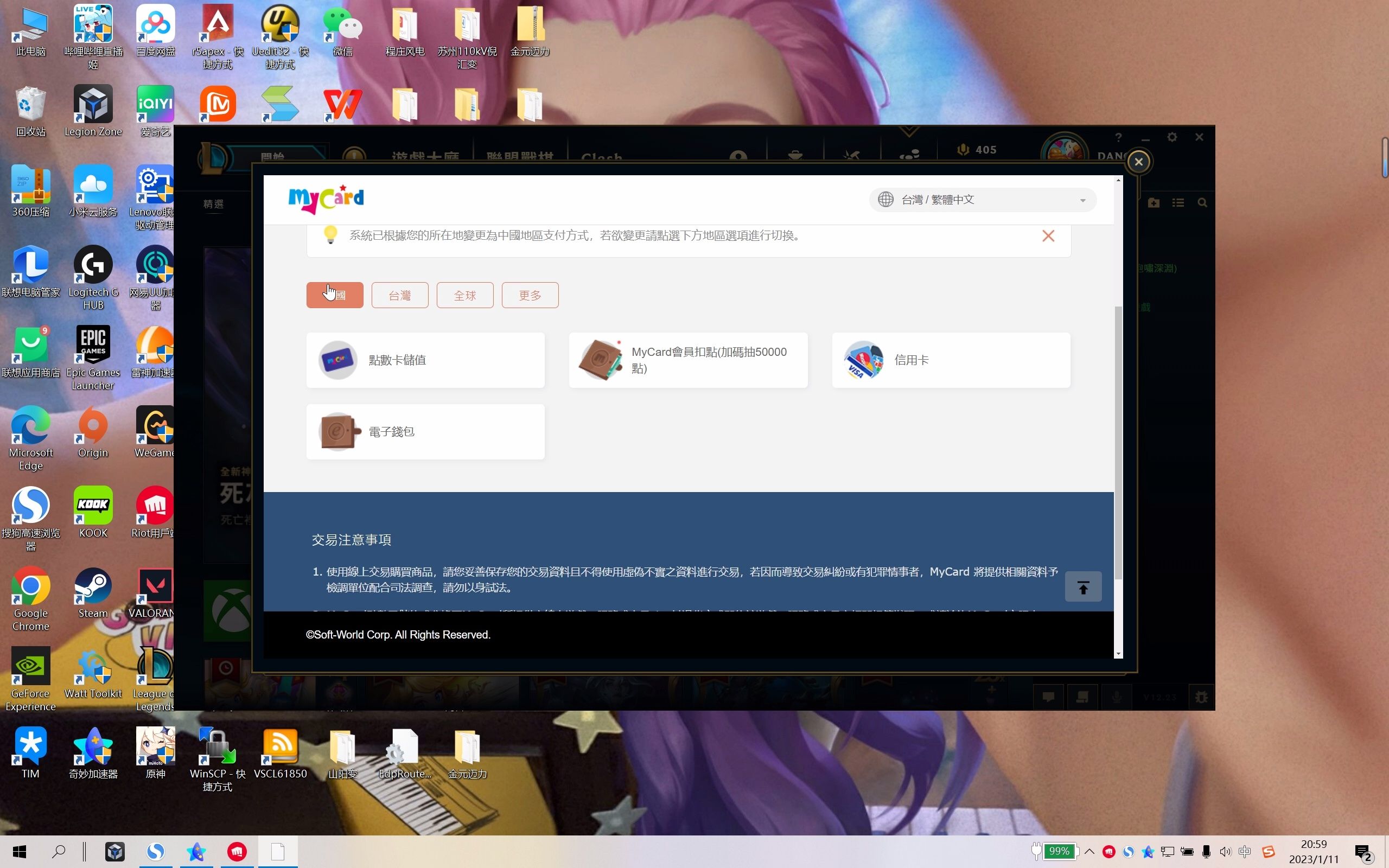The width and height of the screenshot is (1389, 868).
Task: Open 此电脑 desktop icon
Action: pyautogui.click(x=31, y=31)
